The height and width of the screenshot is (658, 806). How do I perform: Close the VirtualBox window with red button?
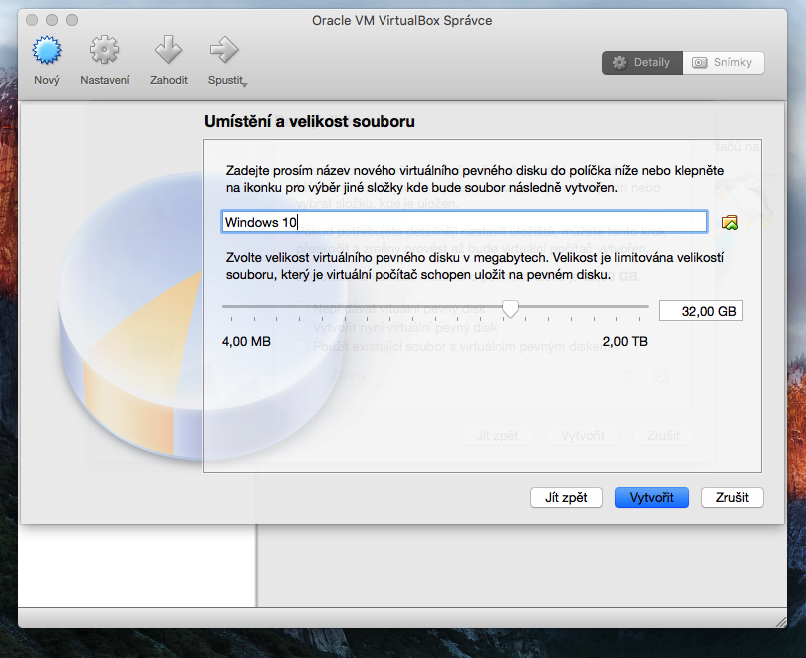[x=31, y=20]
